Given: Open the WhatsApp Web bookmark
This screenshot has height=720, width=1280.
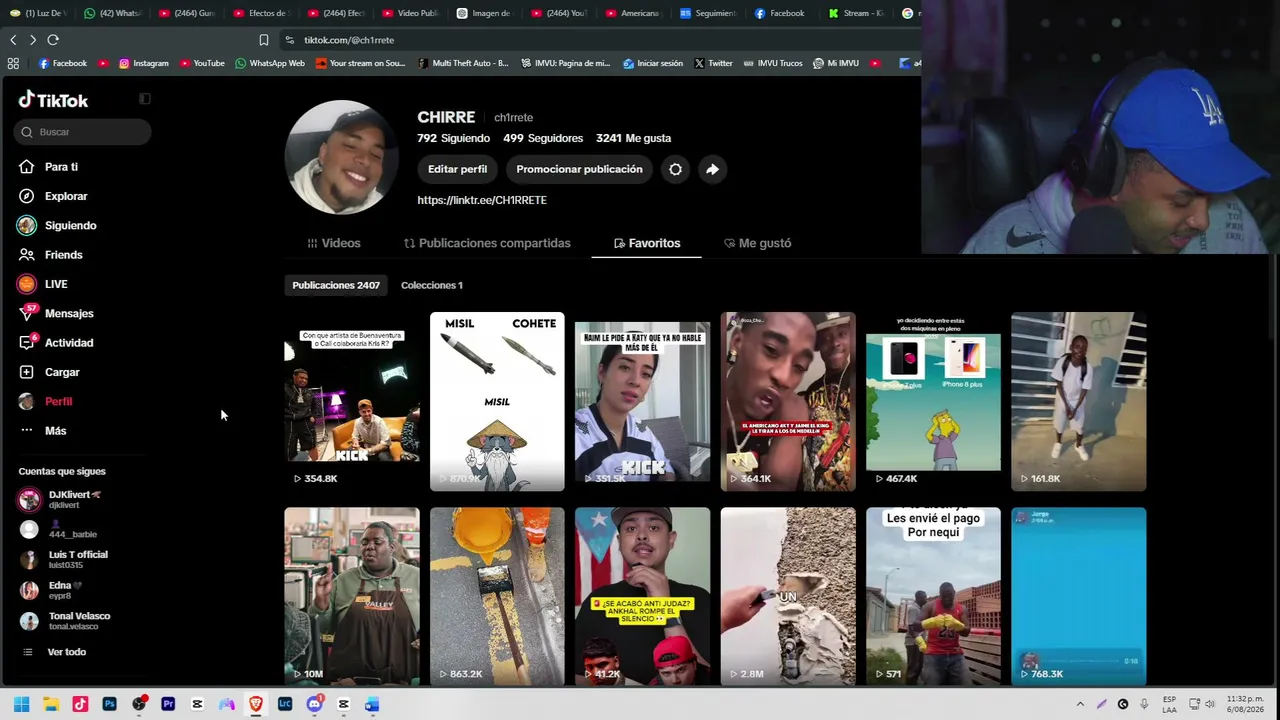Looking at the screenshot, I should (x=270, y=63).
